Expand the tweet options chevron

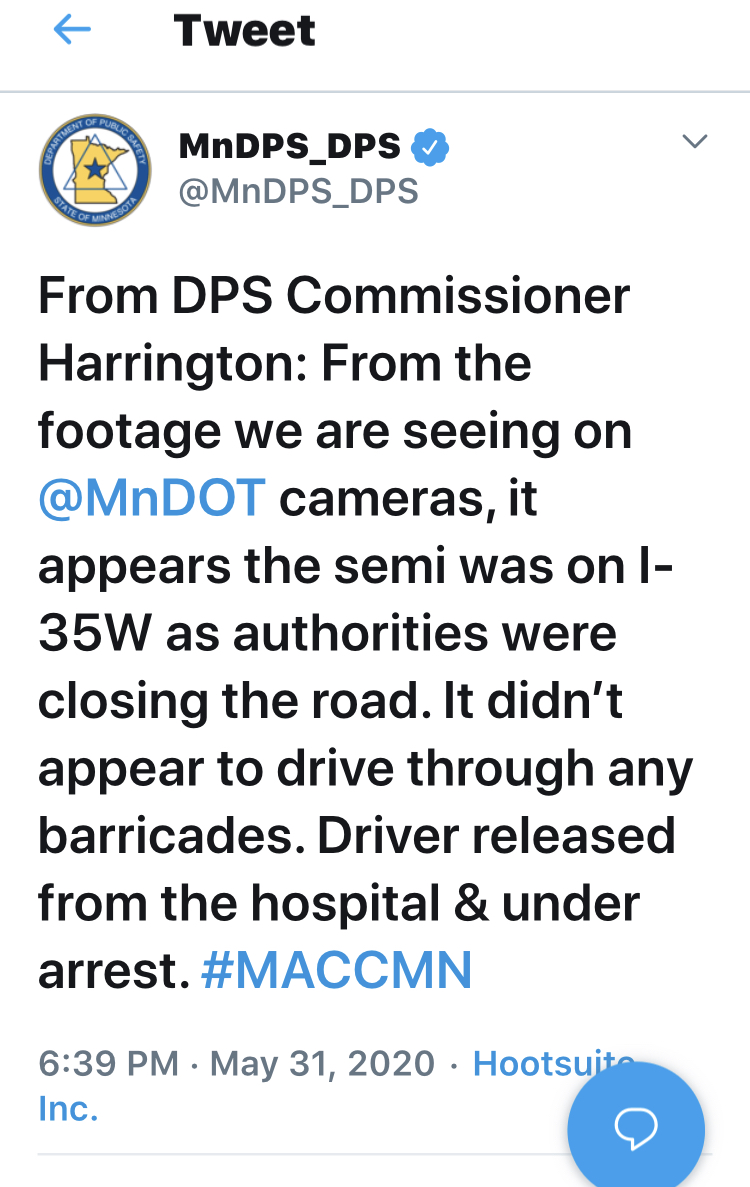coord(694,141)
